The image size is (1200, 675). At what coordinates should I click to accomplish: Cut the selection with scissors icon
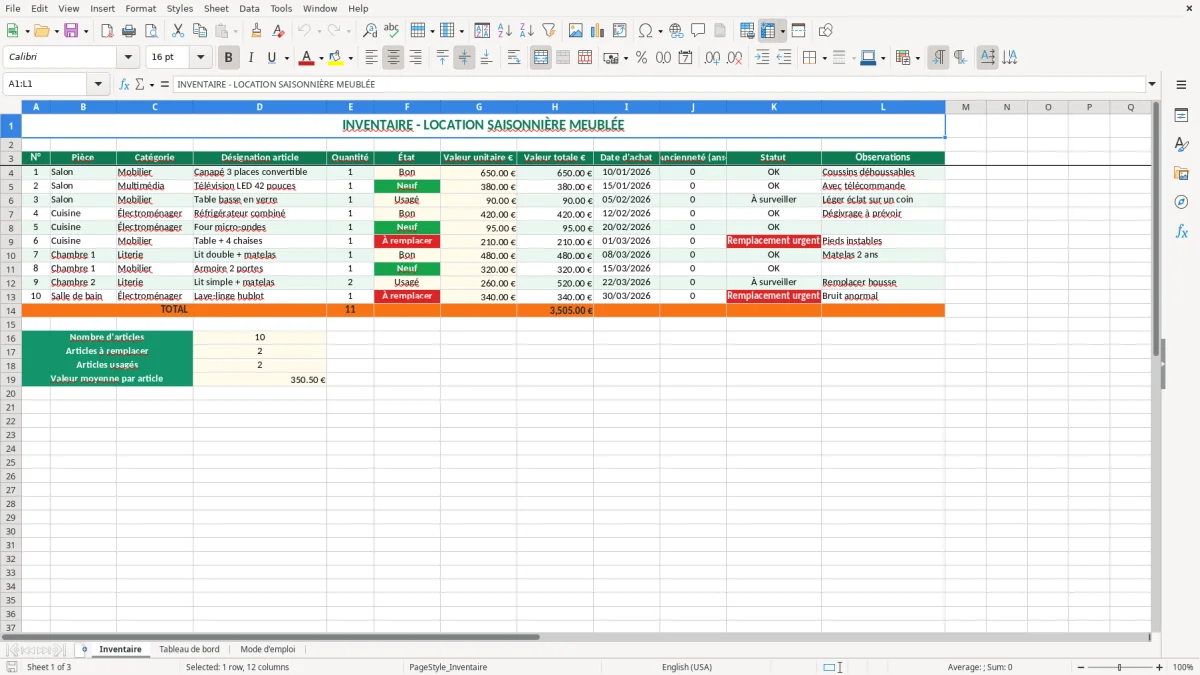(177, 31)
